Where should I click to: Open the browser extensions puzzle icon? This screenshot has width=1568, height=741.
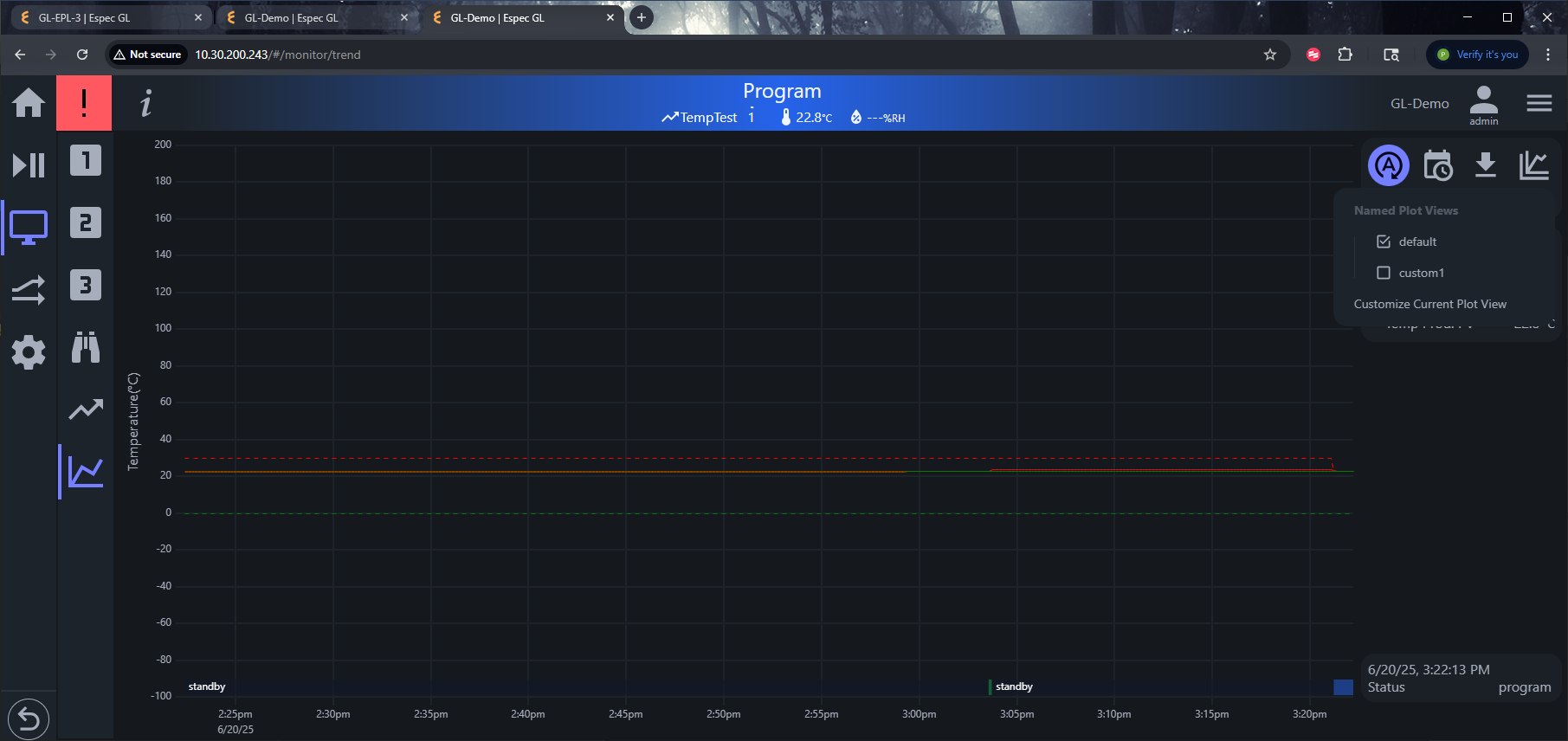point(1345,55)
